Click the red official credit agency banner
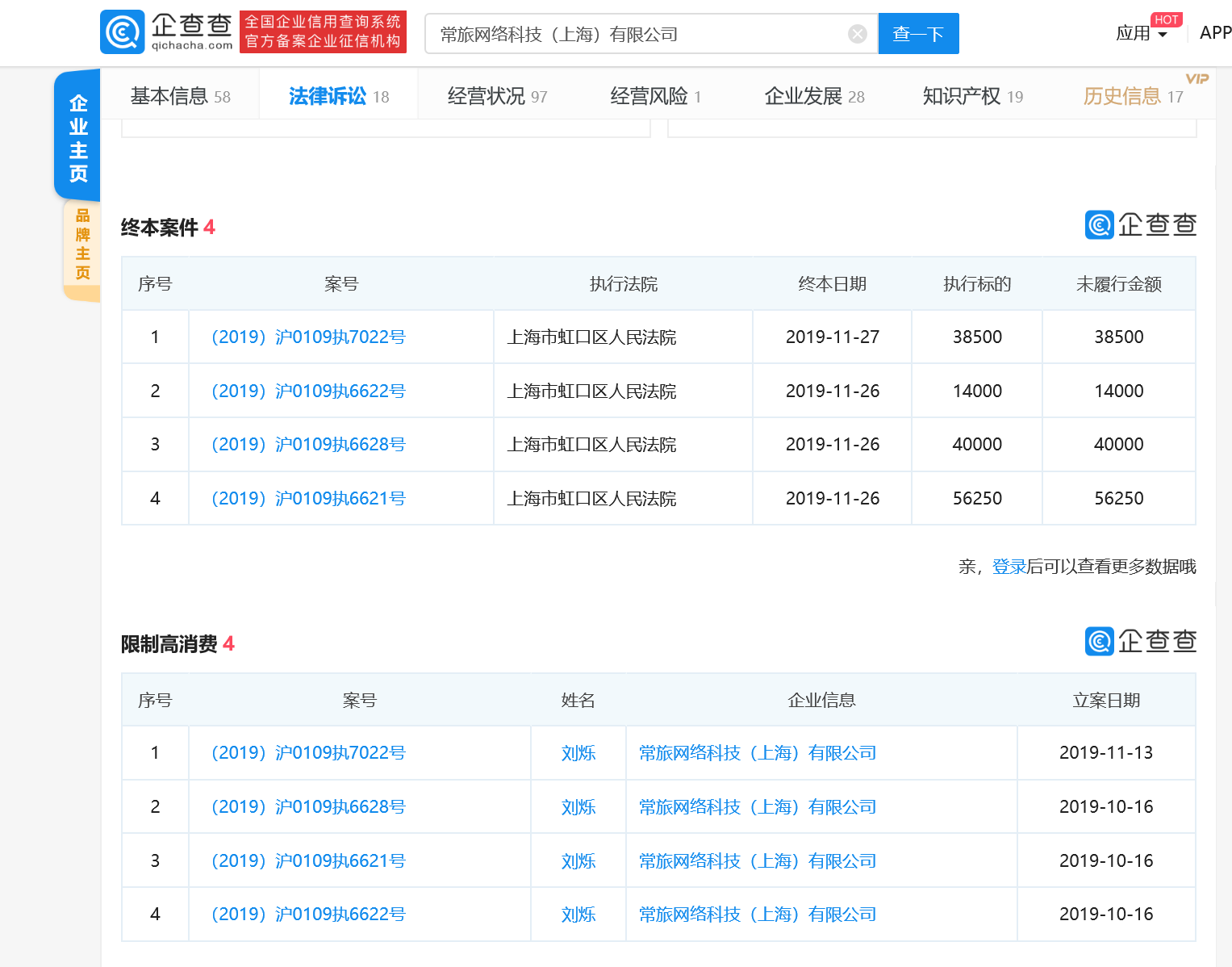 (x=323, y=31)
